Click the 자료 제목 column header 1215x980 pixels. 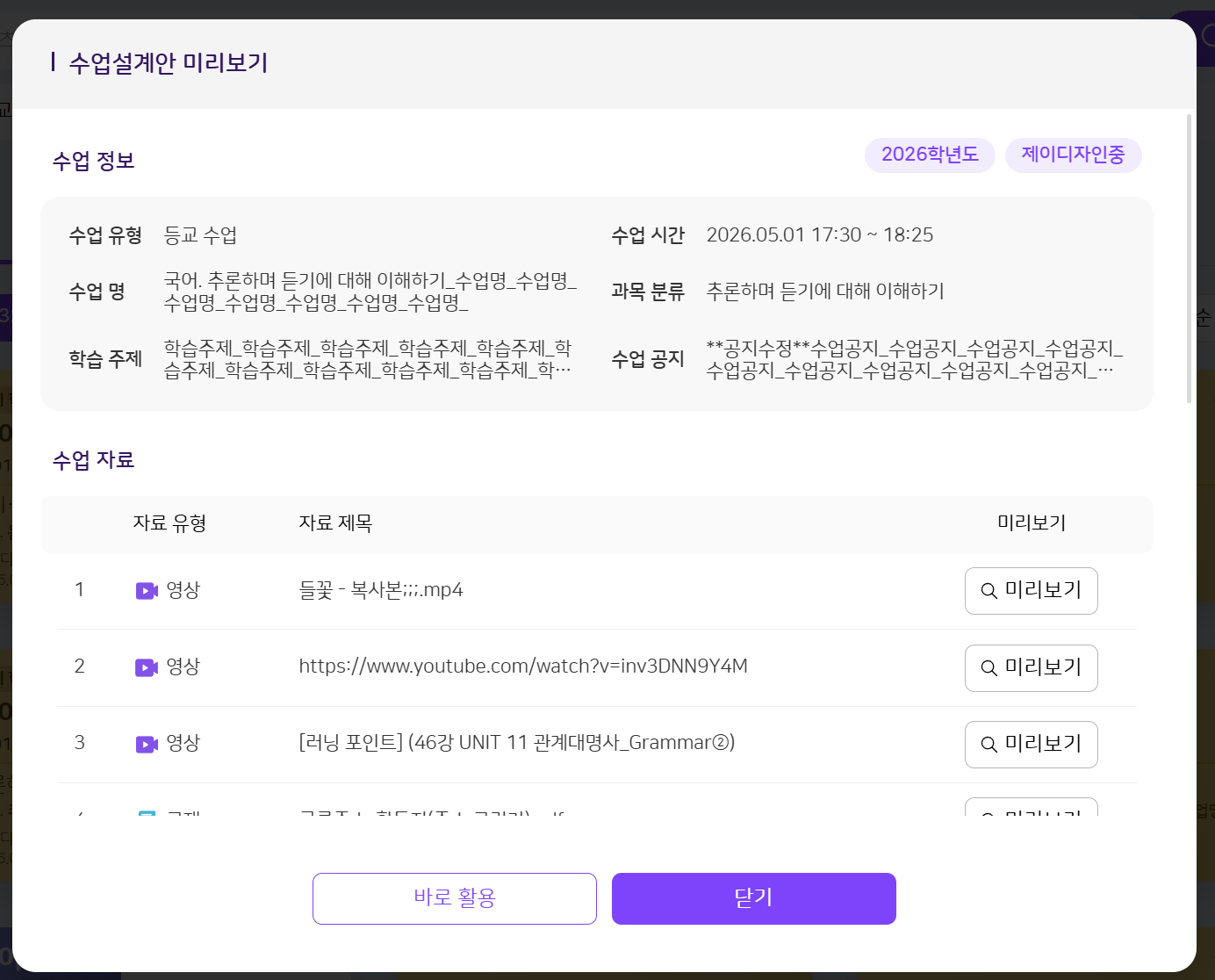(335, 523)
